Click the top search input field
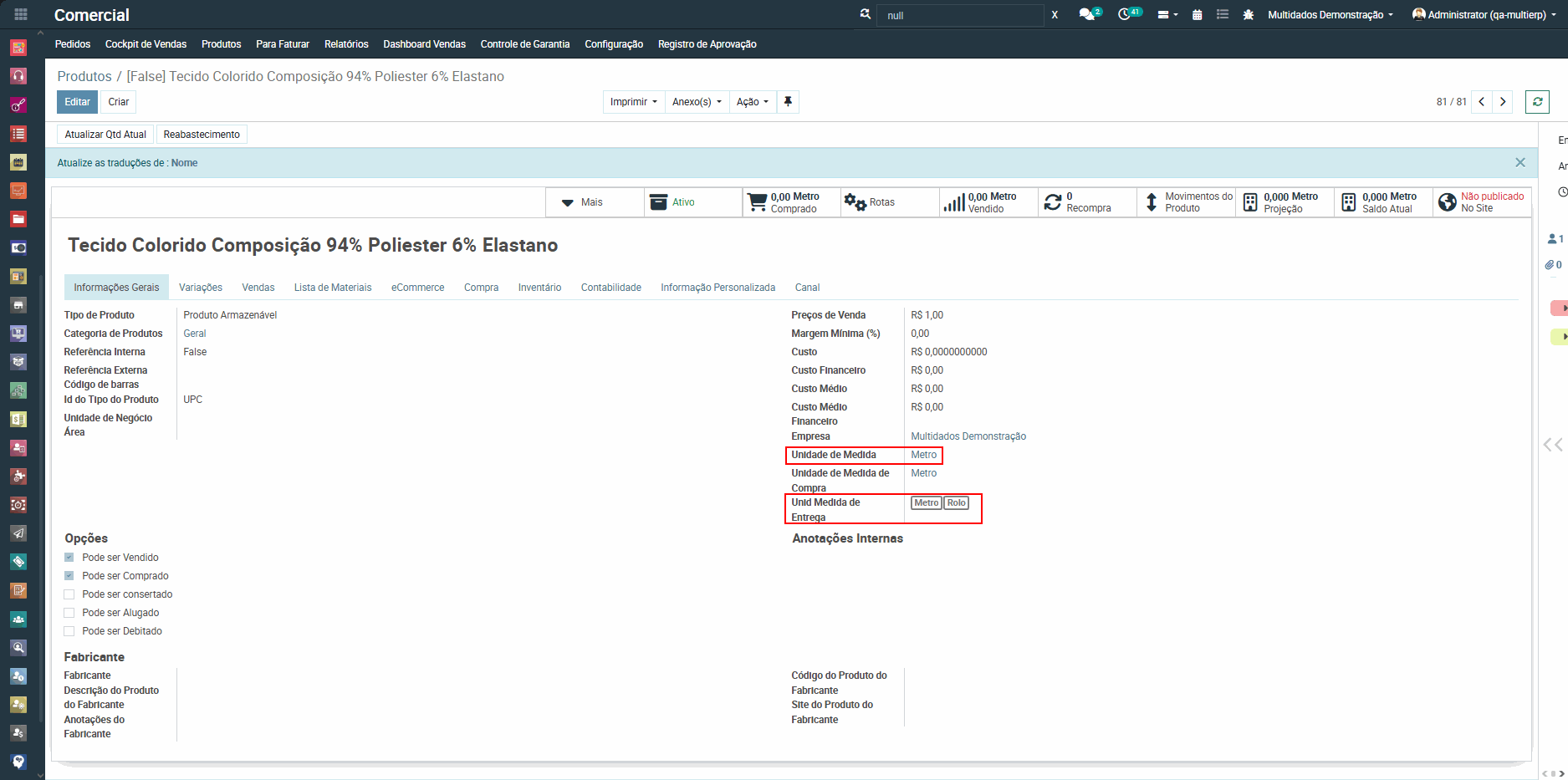This screenshot has width=1568, height=780. [x=959, y=16]
